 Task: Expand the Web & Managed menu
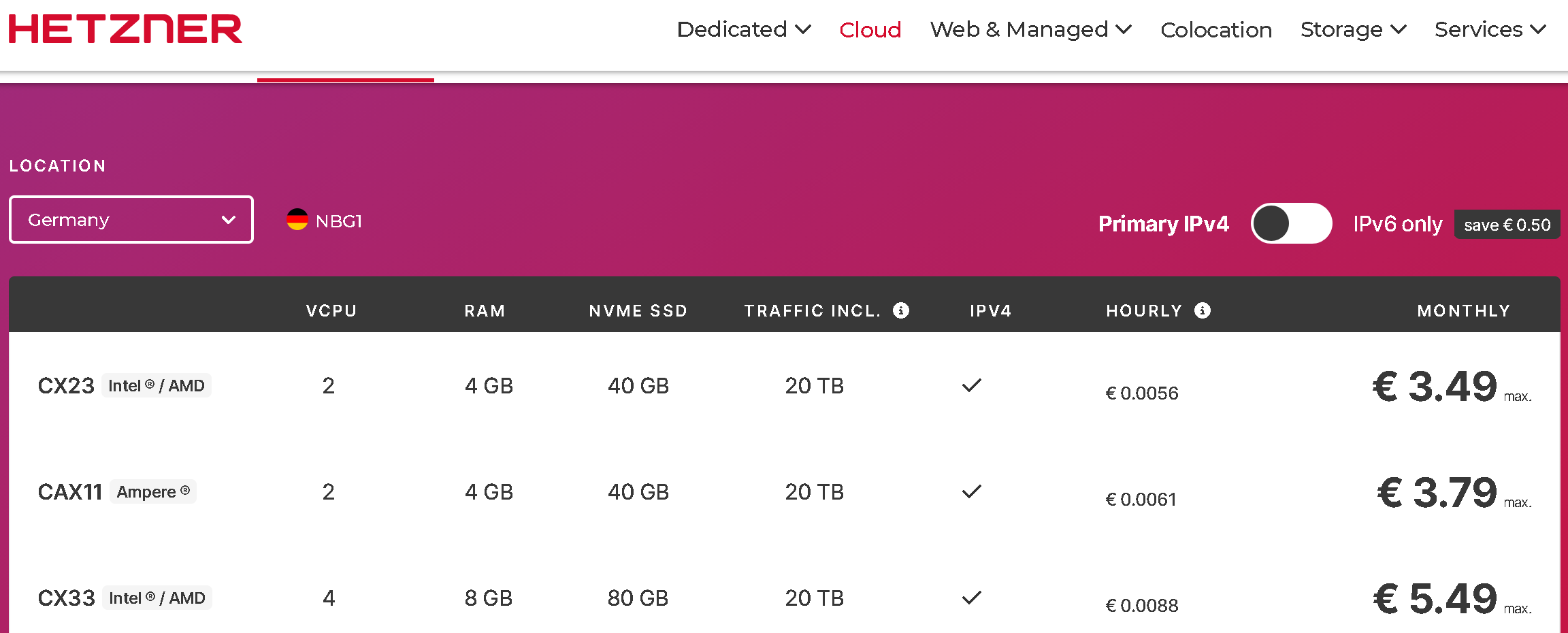tap(1030, 29)
